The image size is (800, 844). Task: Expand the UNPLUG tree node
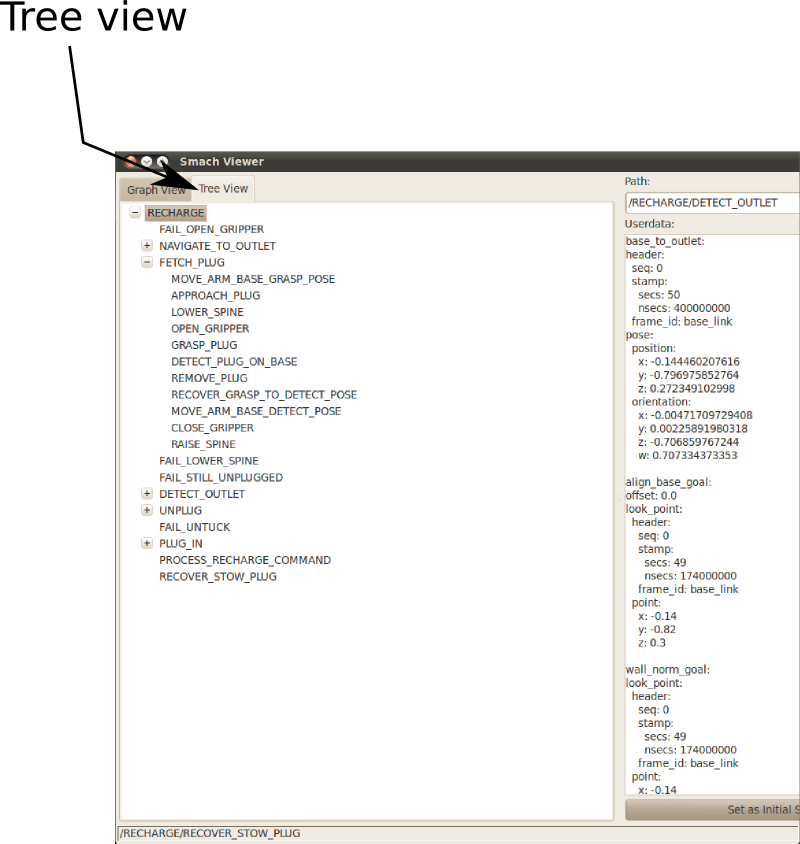(147, 511)
